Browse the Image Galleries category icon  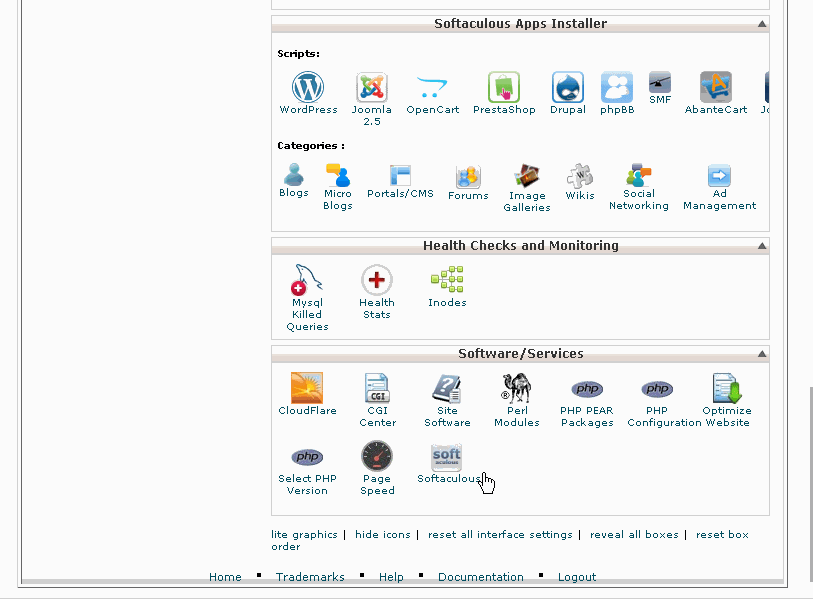(x=526, y=176)
